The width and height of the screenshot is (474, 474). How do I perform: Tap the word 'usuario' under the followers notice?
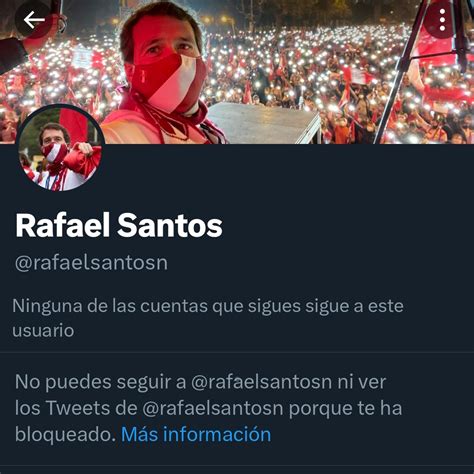click(43, 331)
